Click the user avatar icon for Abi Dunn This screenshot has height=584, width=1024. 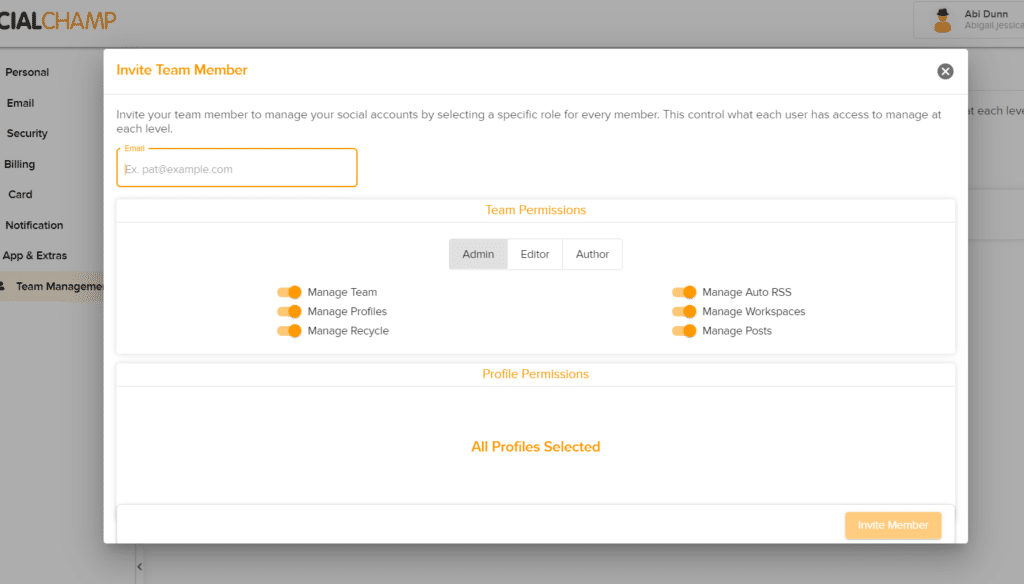942,20
